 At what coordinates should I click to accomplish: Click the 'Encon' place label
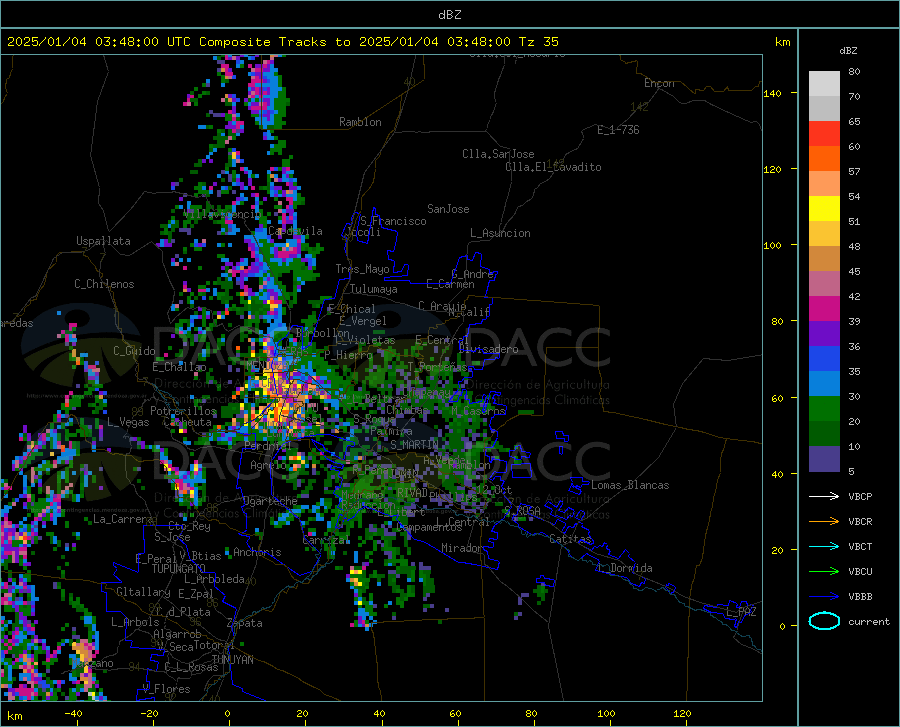[x=659, y=83]
